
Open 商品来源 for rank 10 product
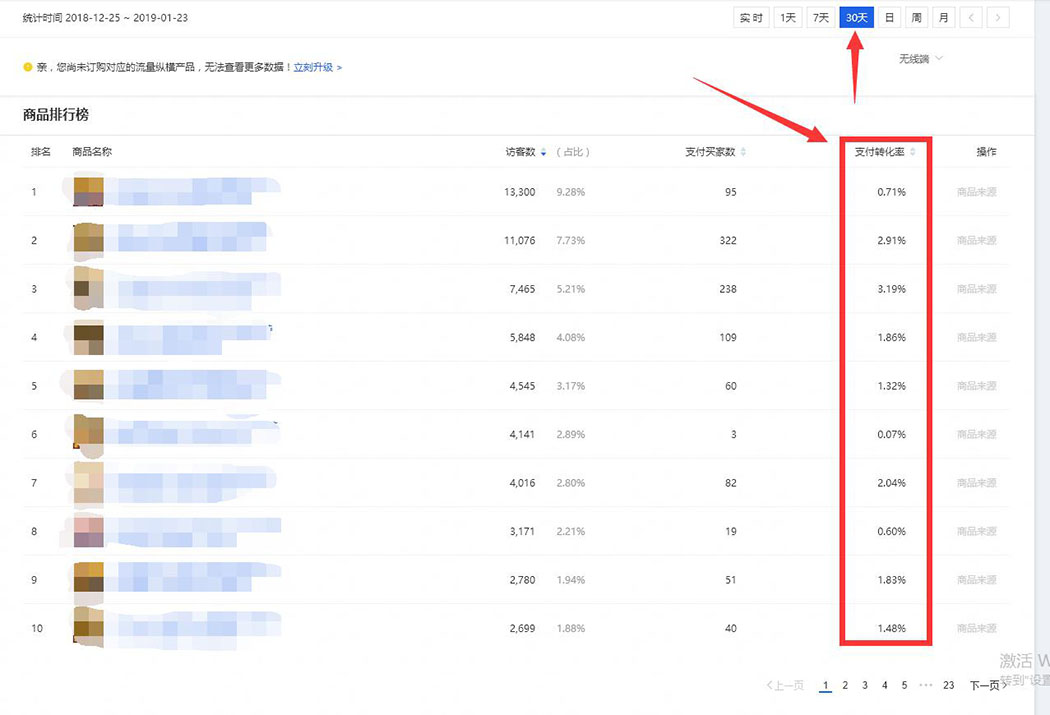(x=976, y=629)
